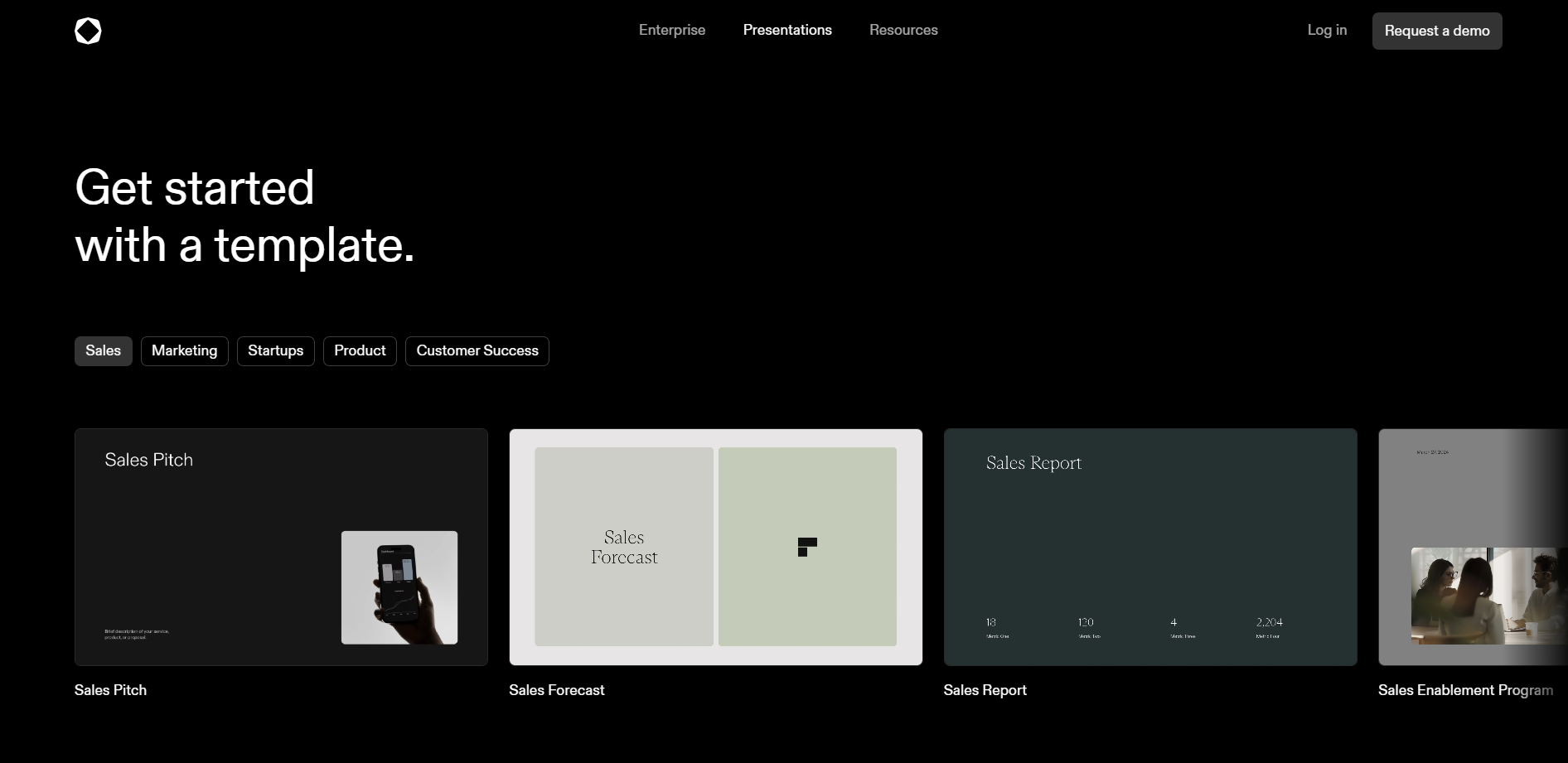Click the "Get started with a template." heading
The height and width of the screenshot is (763, 1568).
244,215
